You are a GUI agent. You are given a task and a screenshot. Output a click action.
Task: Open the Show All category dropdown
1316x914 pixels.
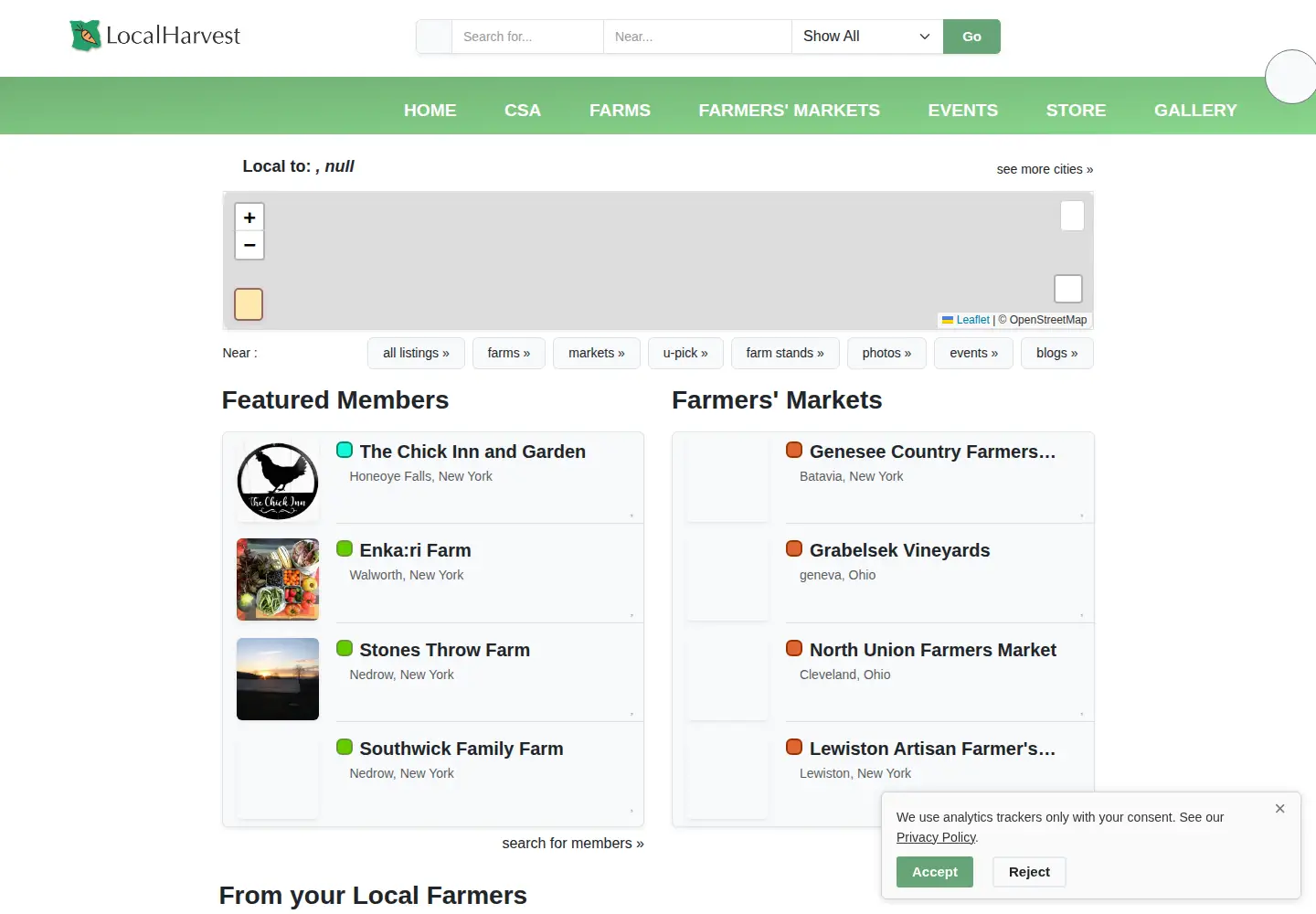(867, 37)
